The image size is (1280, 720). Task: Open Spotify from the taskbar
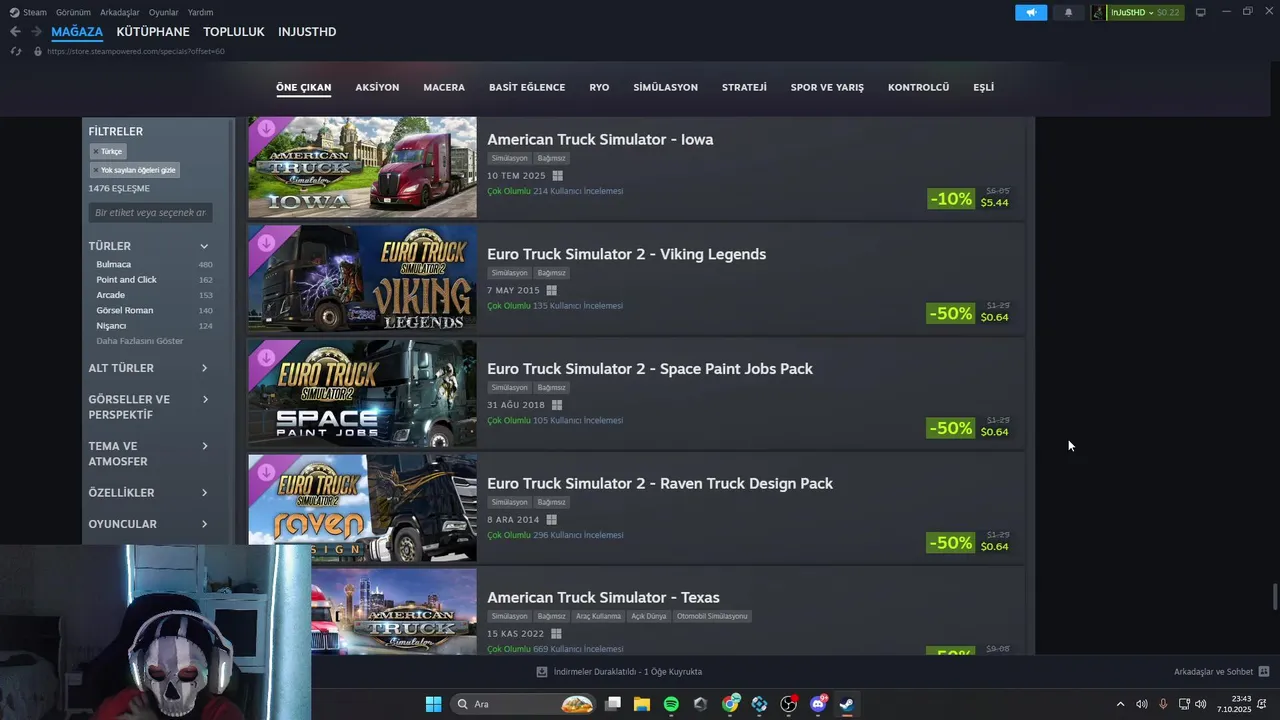(x=671, y=704)
